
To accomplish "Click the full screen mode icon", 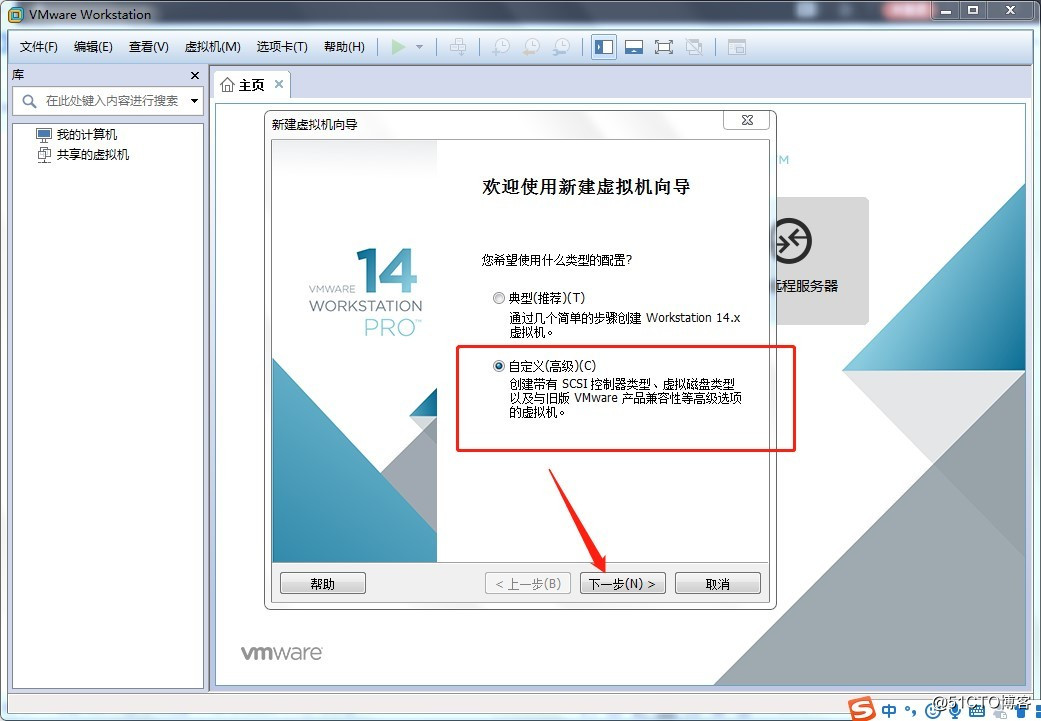I will pos(664,47).
